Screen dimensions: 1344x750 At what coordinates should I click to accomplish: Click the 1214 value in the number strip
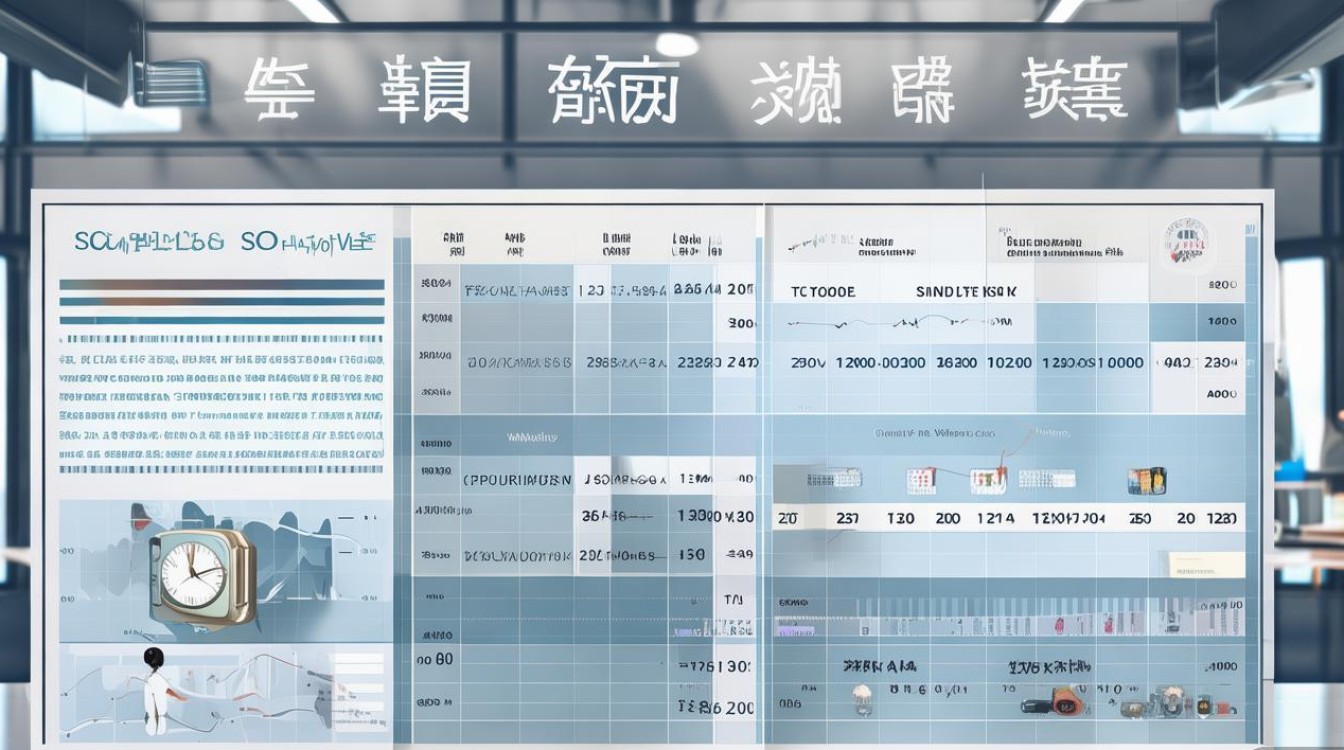994,519
